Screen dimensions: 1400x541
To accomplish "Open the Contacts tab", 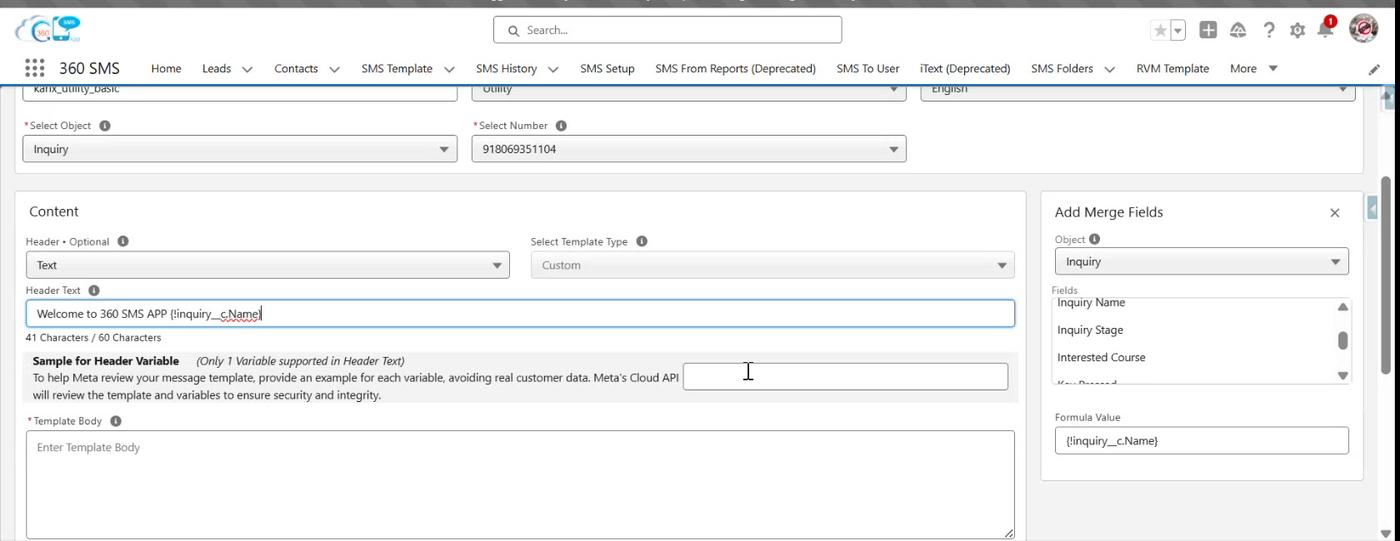I will coord(296,69).
